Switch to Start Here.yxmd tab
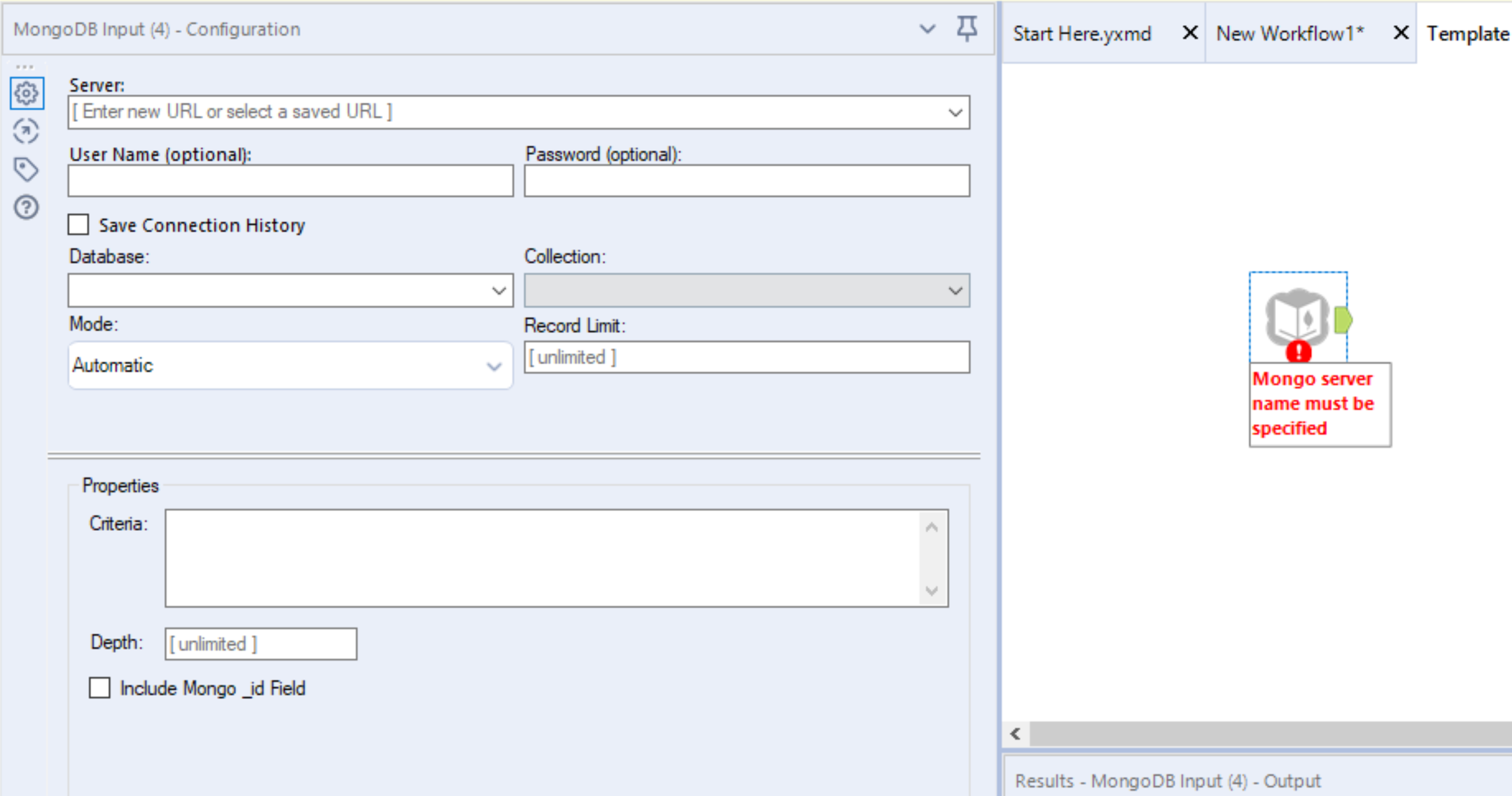 pyautogui.click(x=1082, y=34)
